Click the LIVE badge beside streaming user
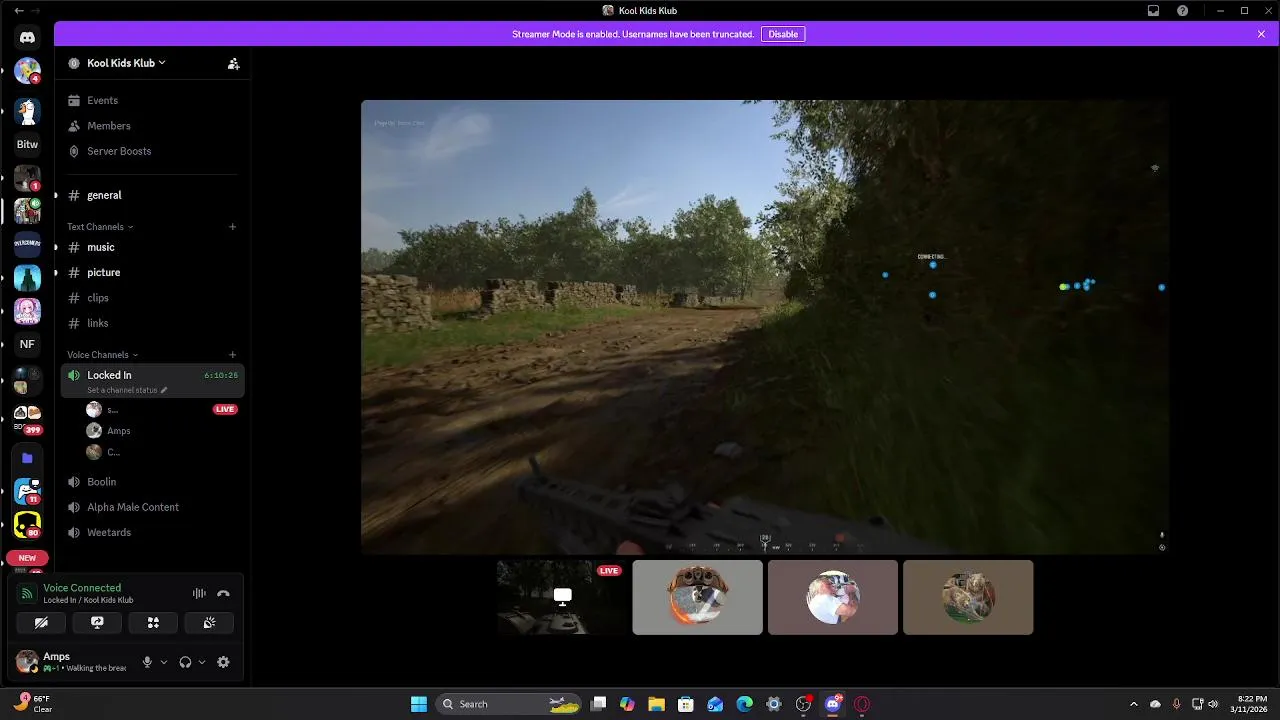 point(225,409)
